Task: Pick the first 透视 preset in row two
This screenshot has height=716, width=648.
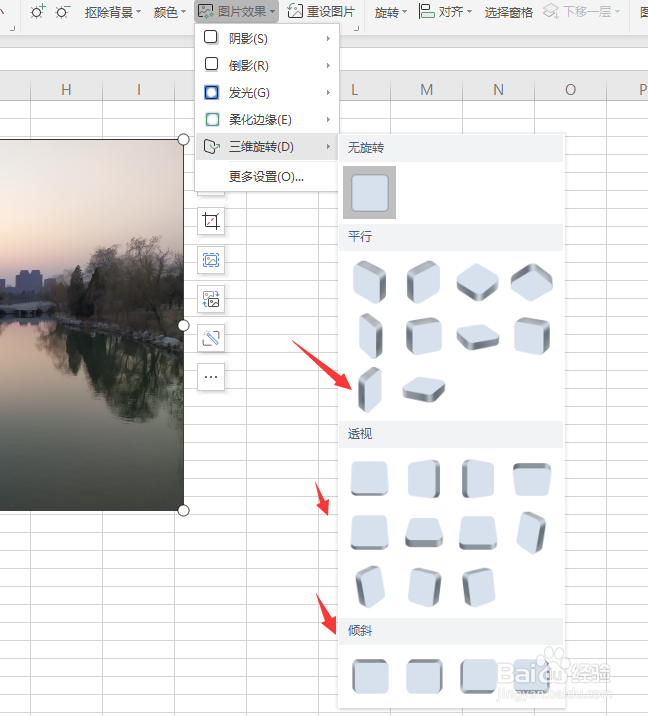Action: tap(369, 532)
